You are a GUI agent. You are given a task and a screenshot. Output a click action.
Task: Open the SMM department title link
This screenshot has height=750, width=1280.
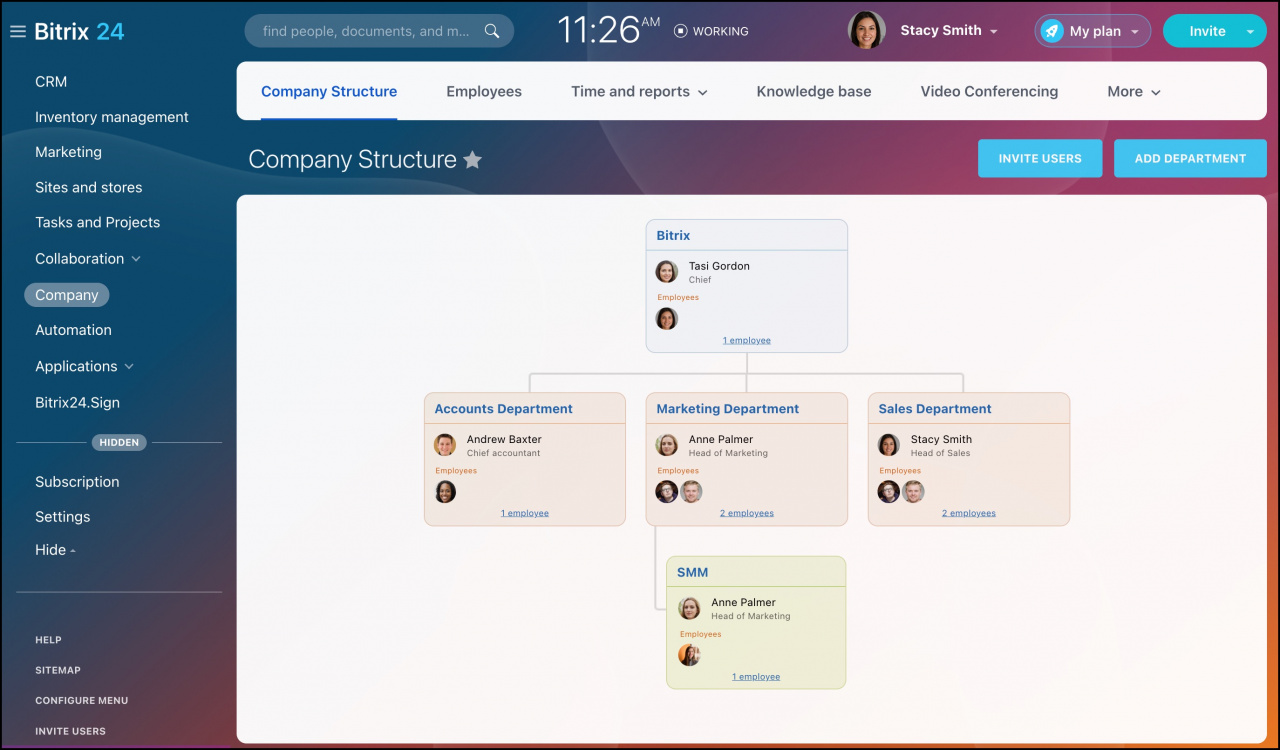(x=692, y=573)
